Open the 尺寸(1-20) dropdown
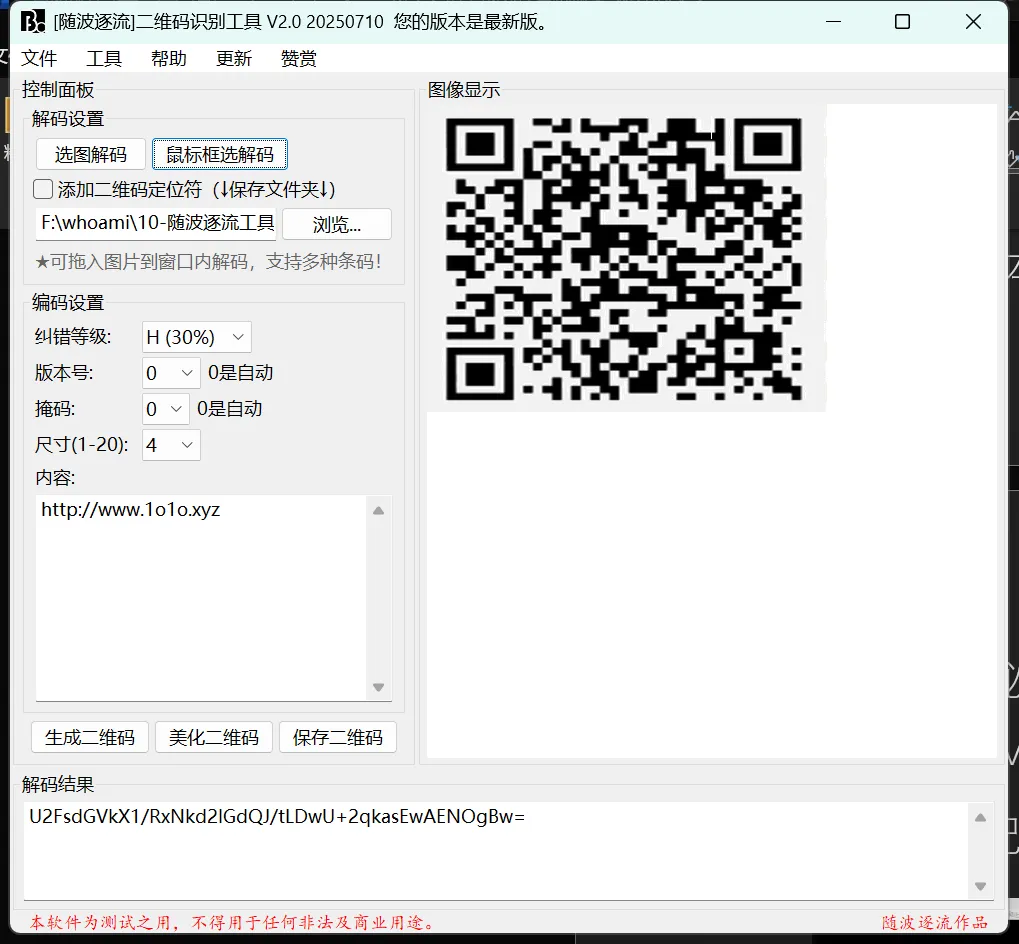This screenshot has height=944, width=1019. [x=170, y=444]
